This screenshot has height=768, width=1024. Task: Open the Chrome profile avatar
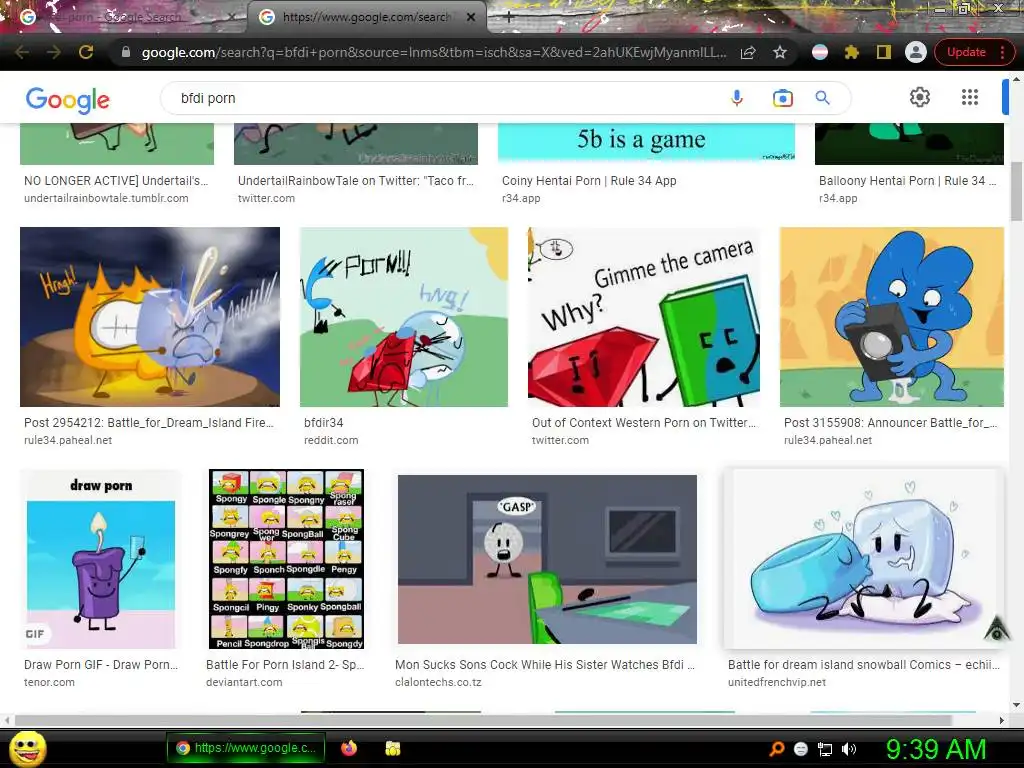point(916,52)
